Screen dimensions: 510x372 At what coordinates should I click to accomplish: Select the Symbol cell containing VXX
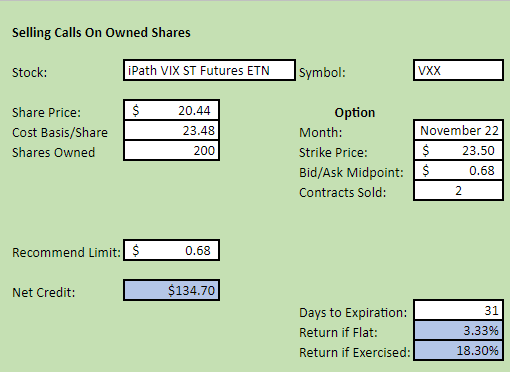click(x=458, y=70)
